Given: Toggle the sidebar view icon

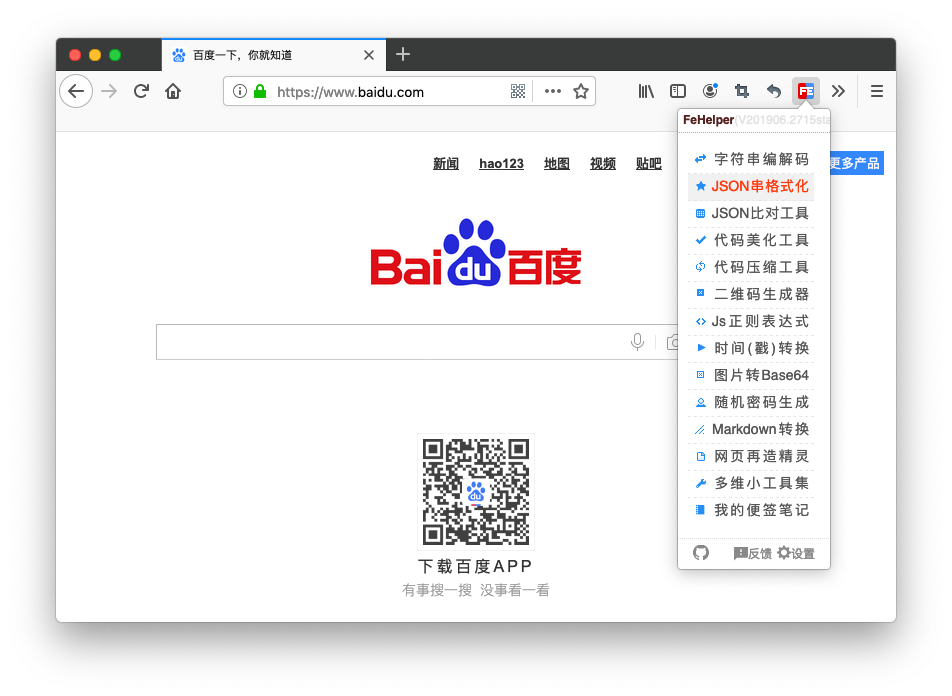Looking at the screenshot, I should pyautogui.click(x=678, y=92).
